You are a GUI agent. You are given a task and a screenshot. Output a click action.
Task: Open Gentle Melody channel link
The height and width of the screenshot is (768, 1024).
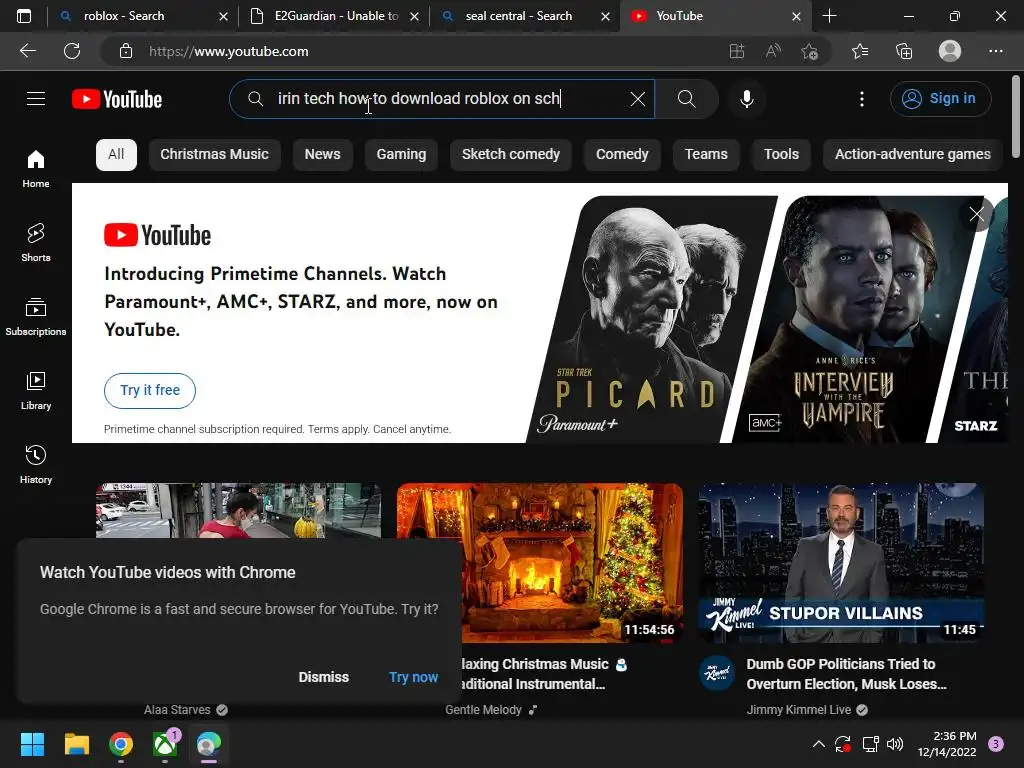(x=483, y=710)
